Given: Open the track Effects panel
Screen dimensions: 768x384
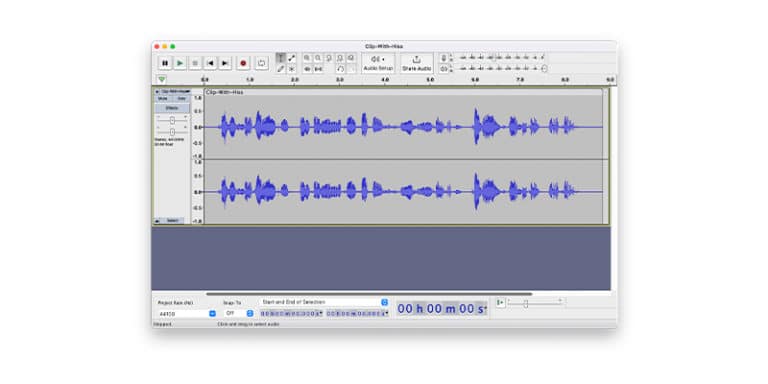Looking at the screenshot, I should 172,108.
